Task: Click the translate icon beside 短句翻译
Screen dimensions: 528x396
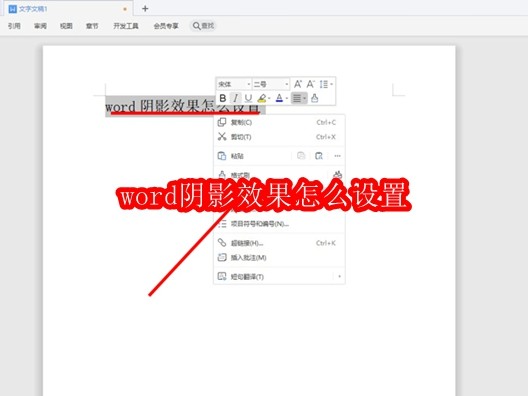Action: point(222,276)
